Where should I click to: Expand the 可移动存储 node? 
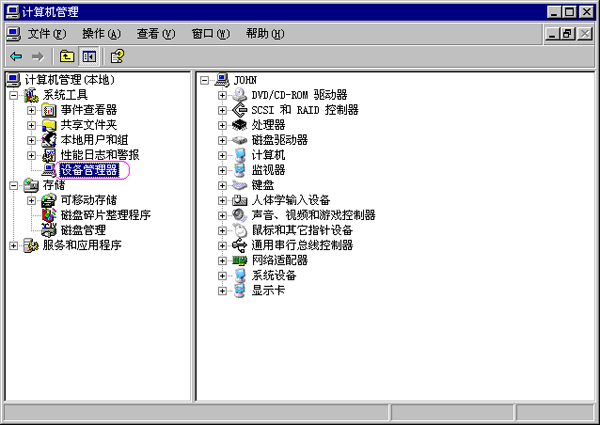pyautogui.click(x=31, y=200)
